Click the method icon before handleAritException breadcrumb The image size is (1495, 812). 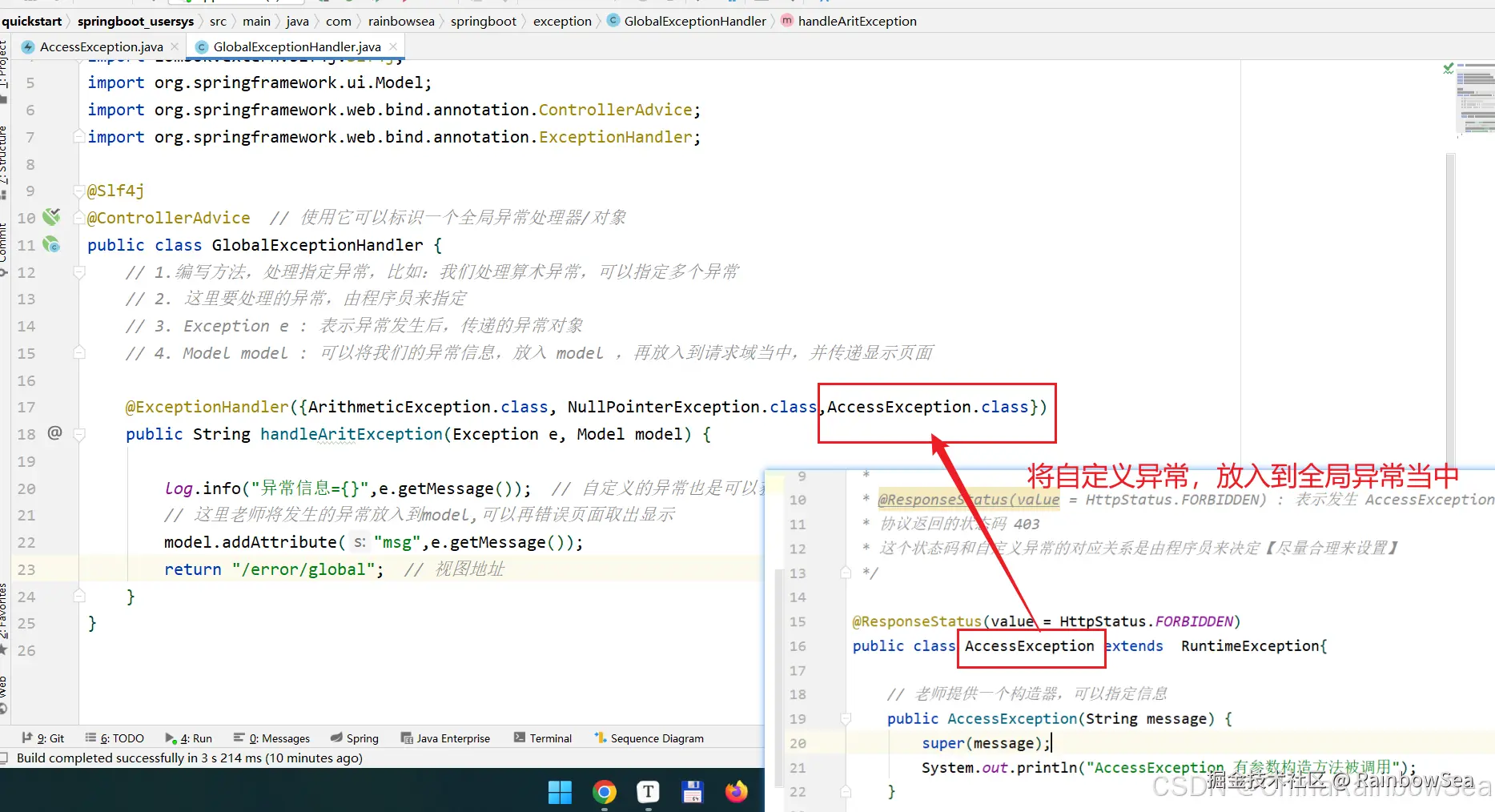(787, 21)
